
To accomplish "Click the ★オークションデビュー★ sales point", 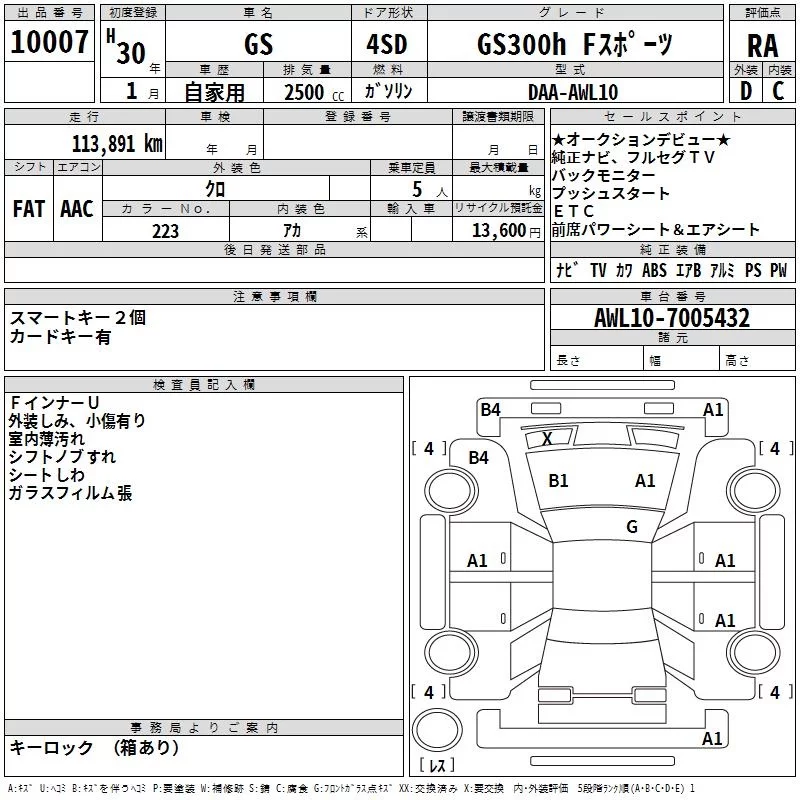I will pos(641,139).
